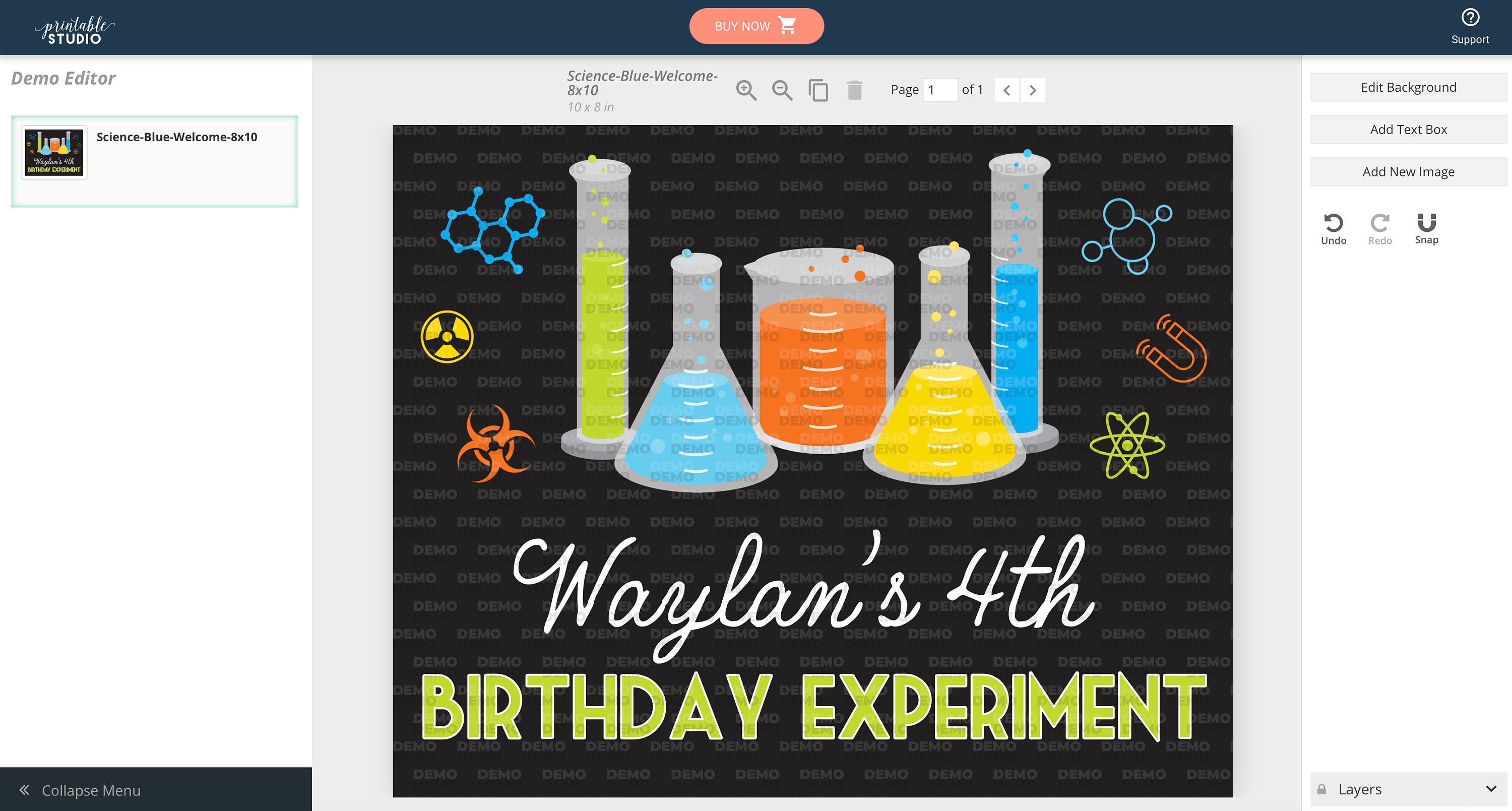The height and width of the screenshot is (811, 1512).
Task: Click the zoom in magnifier icon
Action: 746,90
